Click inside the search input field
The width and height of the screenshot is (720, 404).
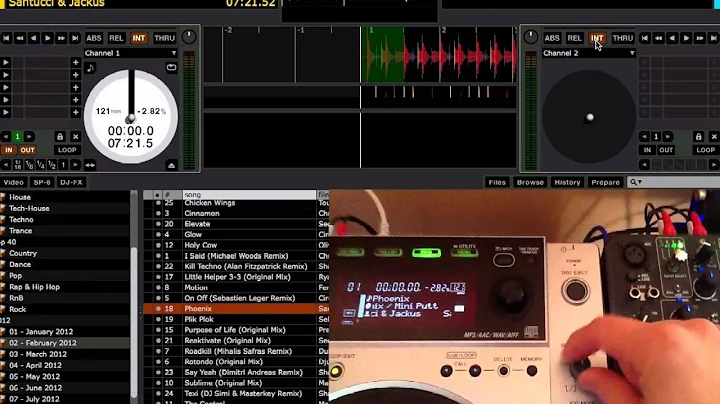pyautogui.click(x=682, y=182)
